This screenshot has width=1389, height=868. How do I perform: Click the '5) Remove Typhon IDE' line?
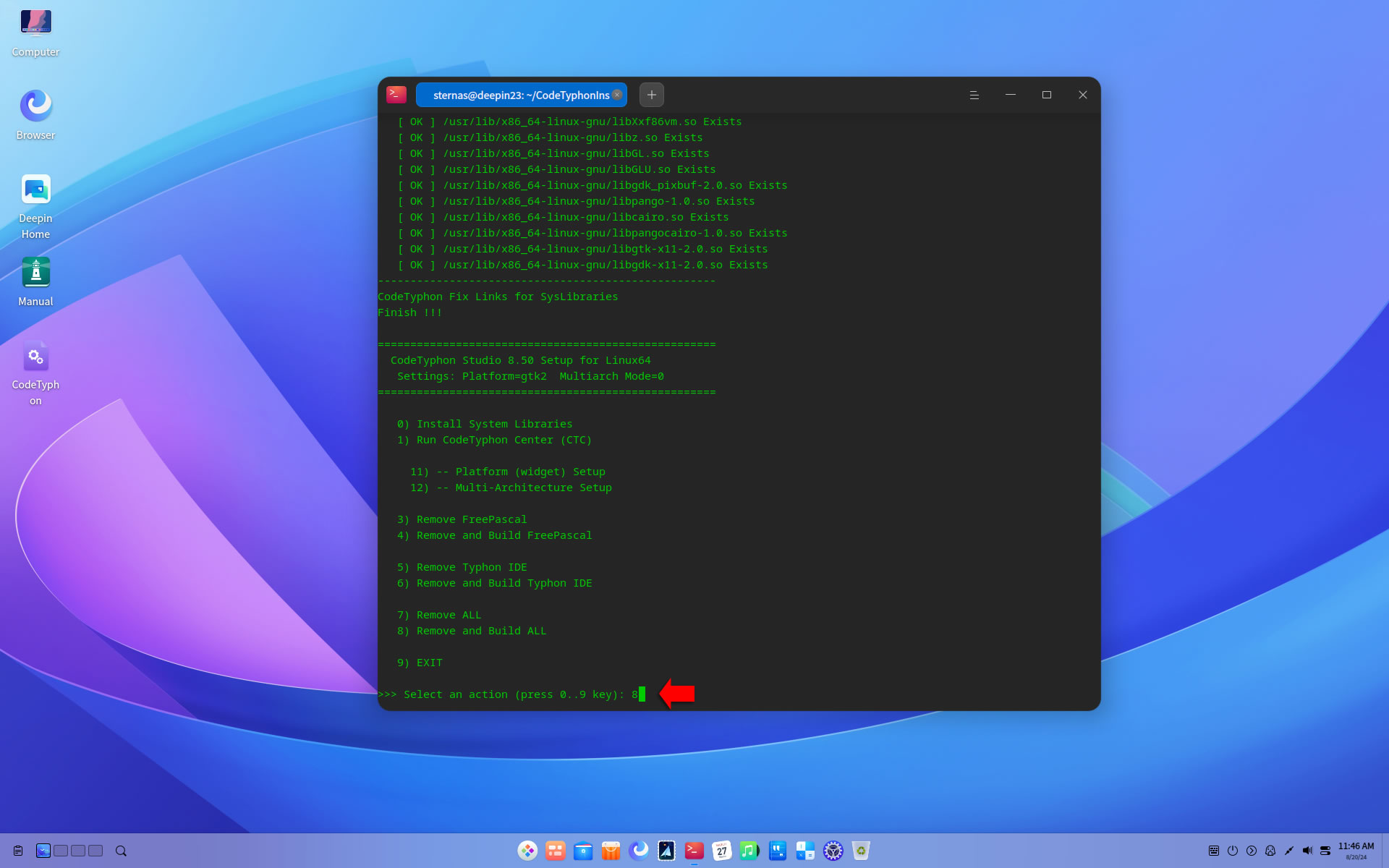point(462,567)
